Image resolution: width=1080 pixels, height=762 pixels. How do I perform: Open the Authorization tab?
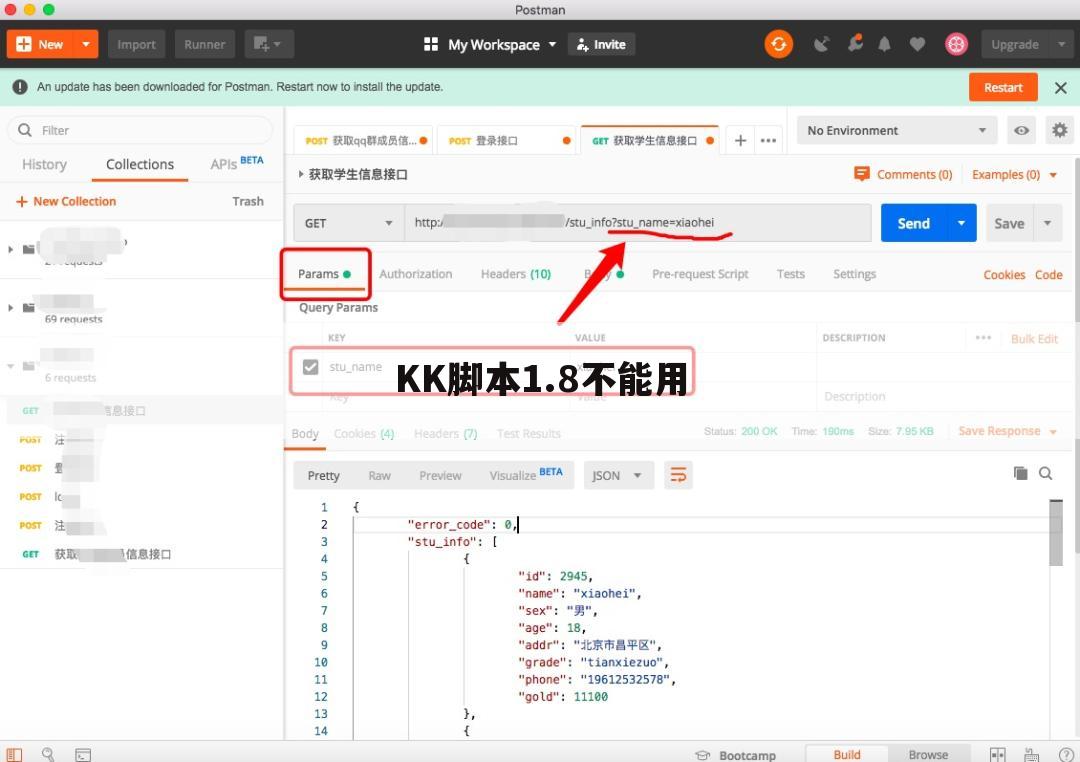415,274
